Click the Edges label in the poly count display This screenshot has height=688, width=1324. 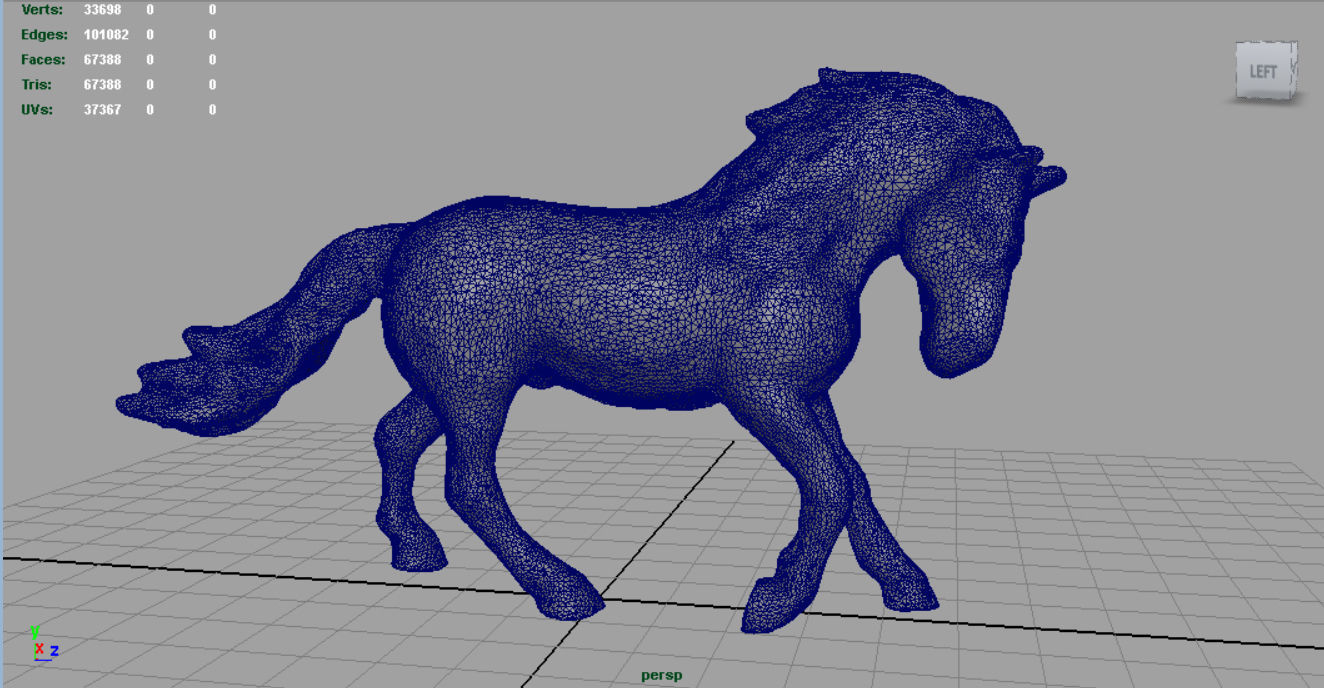[x=42, y=35]
